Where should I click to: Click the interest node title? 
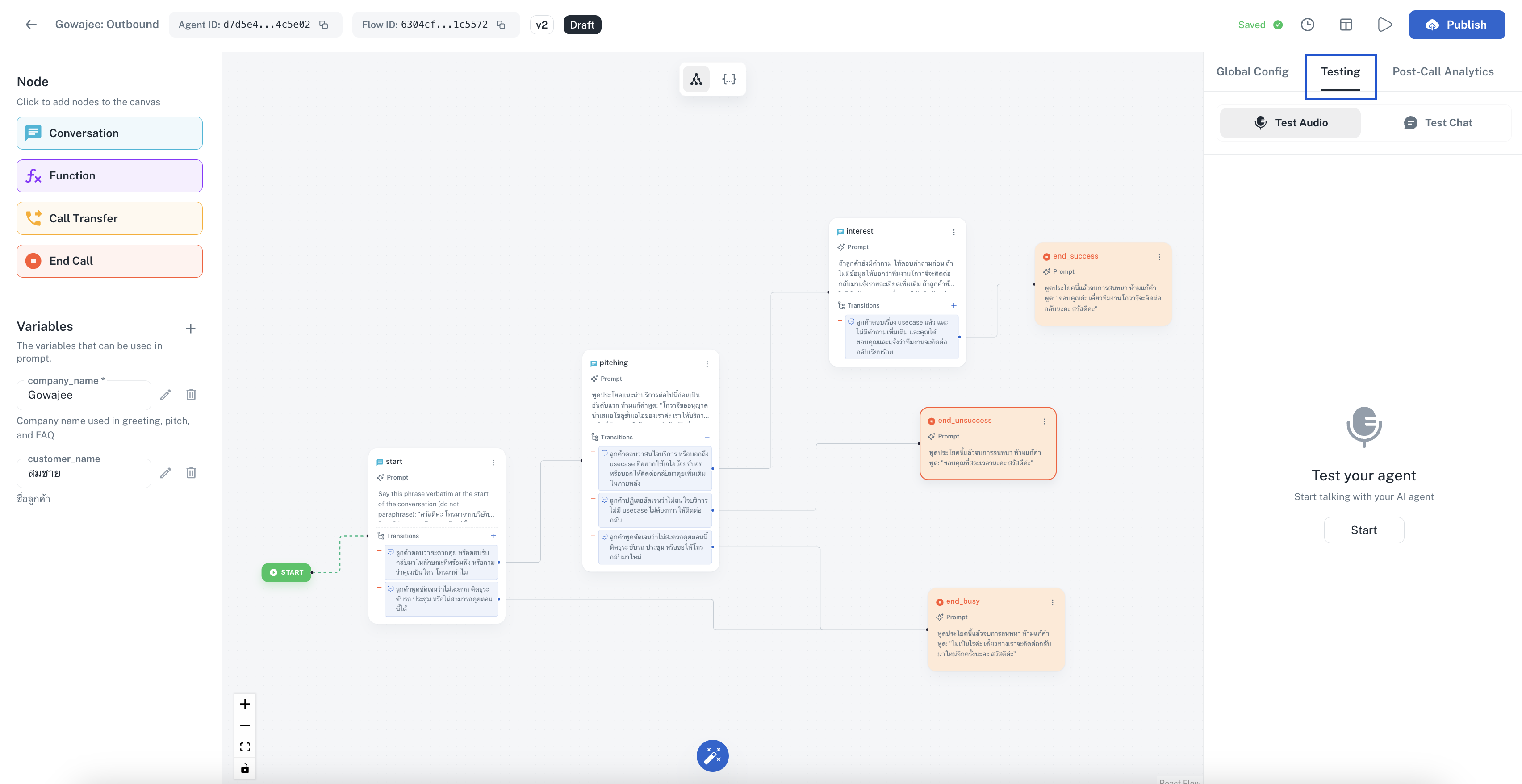[859, 231]
